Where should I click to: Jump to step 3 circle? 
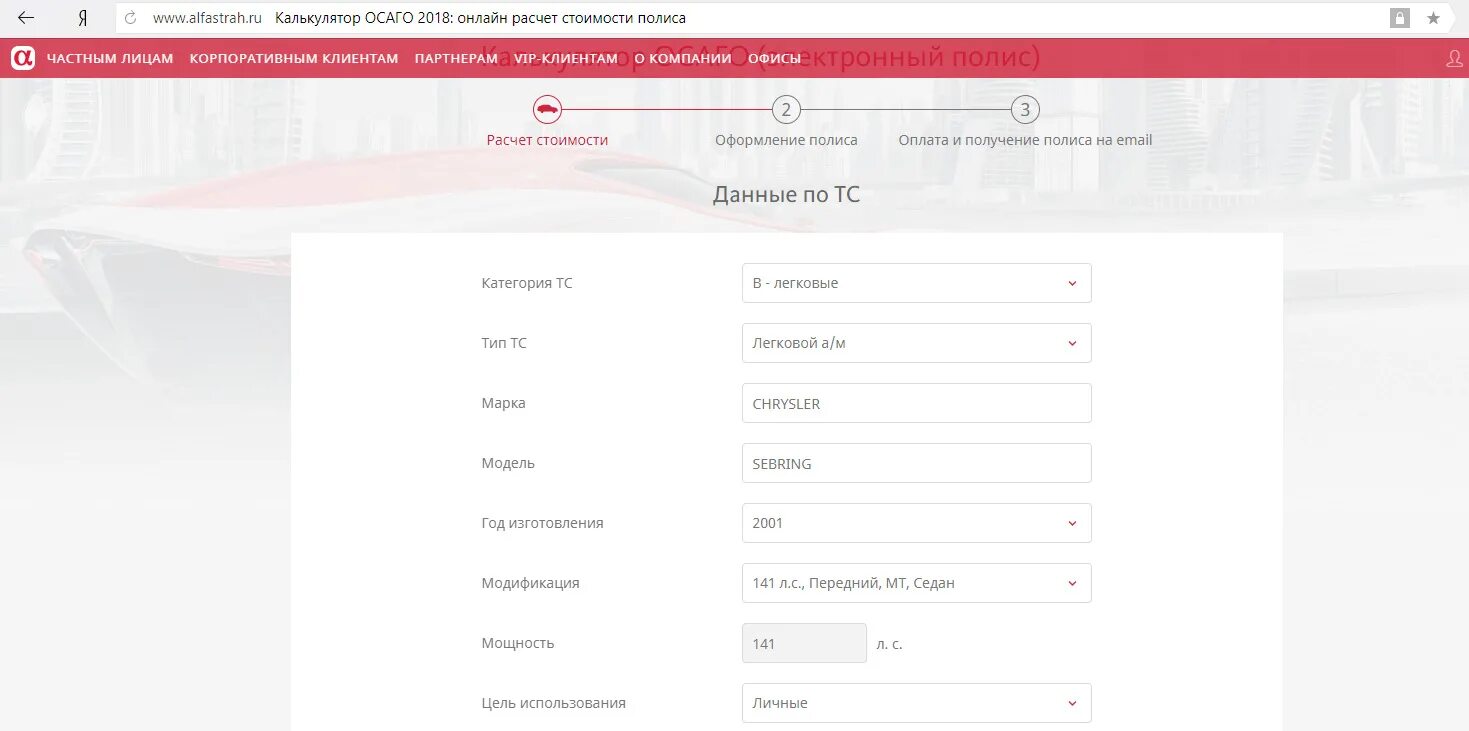[1025, 110]
